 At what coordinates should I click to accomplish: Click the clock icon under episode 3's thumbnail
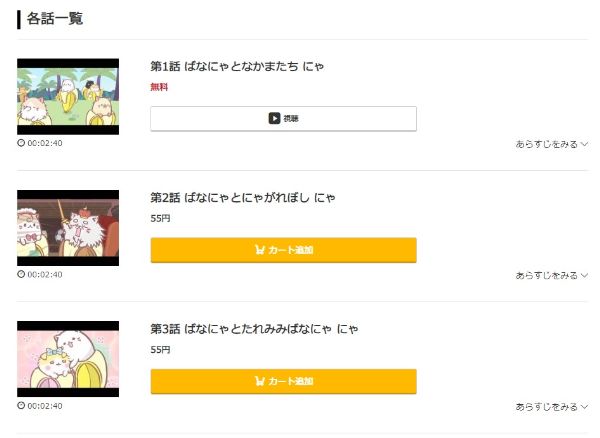pyautogui.click(x=21, y=406)
